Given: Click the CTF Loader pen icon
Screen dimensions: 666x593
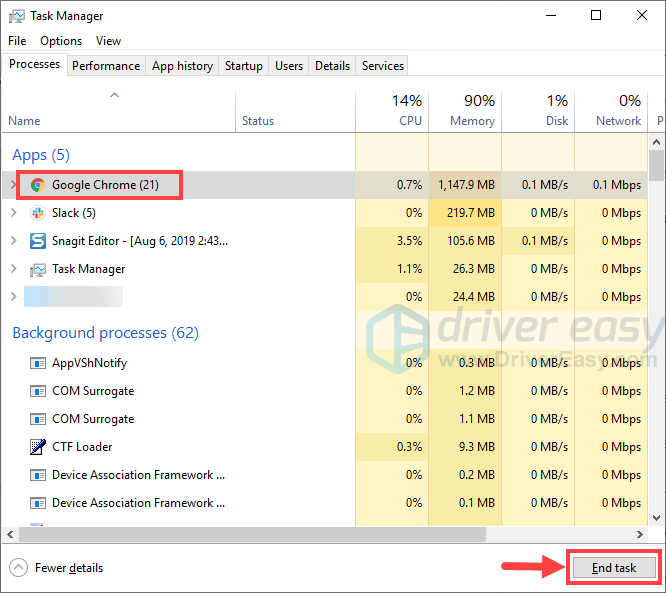Looking at the screenshot, I should [x=38, y=447].
